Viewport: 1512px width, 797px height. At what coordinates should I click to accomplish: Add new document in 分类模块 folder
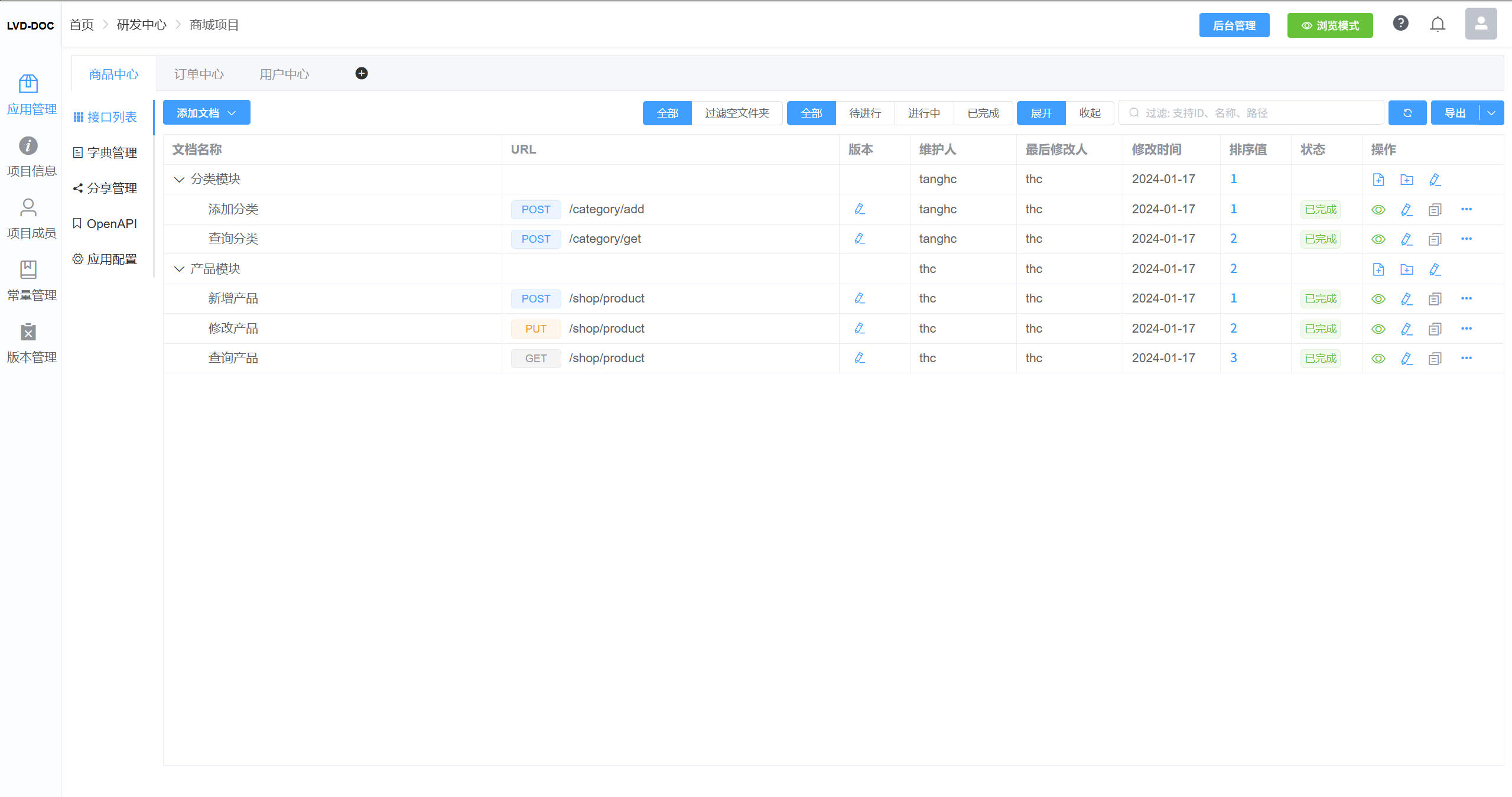tap(1378, 180)
